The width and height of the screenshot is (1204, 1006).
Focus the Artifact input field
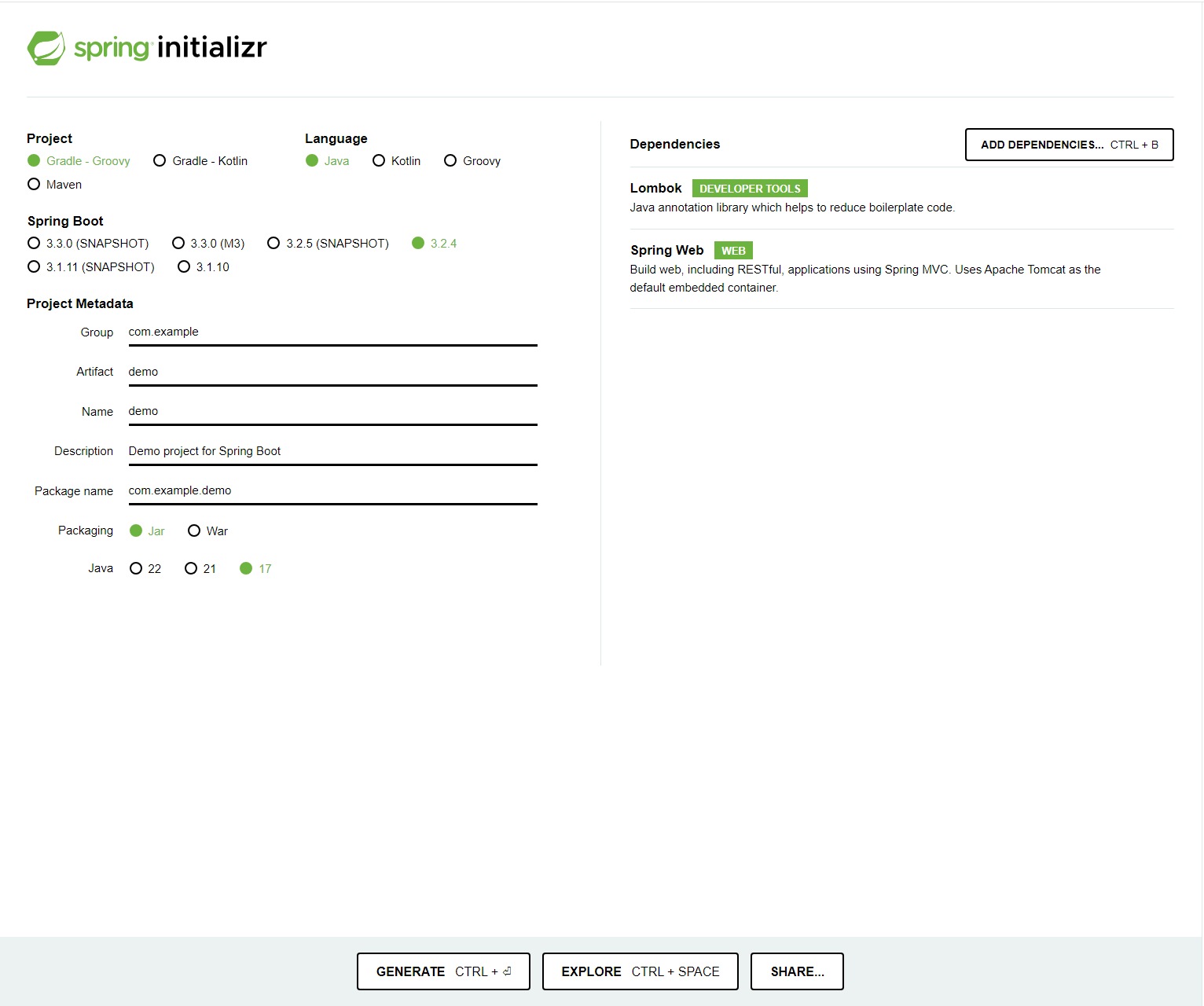point(333,372)
